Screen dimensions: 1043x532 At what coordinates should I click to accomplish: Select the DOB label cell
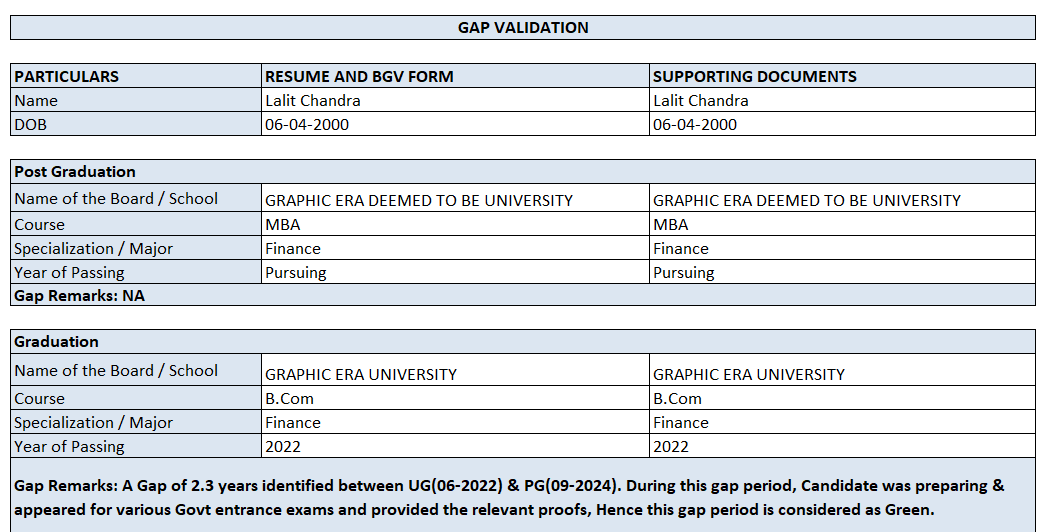[31, 124]
